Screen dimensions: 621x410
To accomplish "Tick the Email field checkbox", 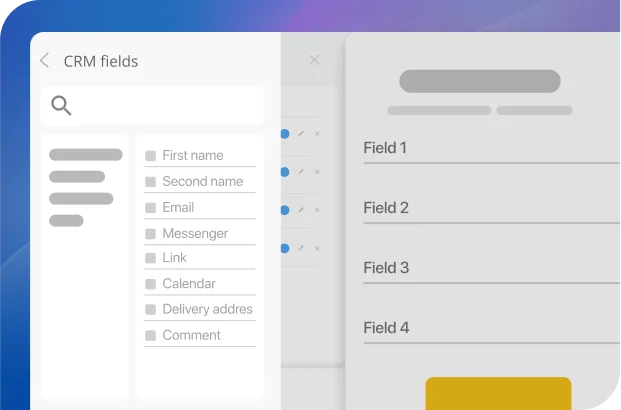I will [x=150, y=208].
